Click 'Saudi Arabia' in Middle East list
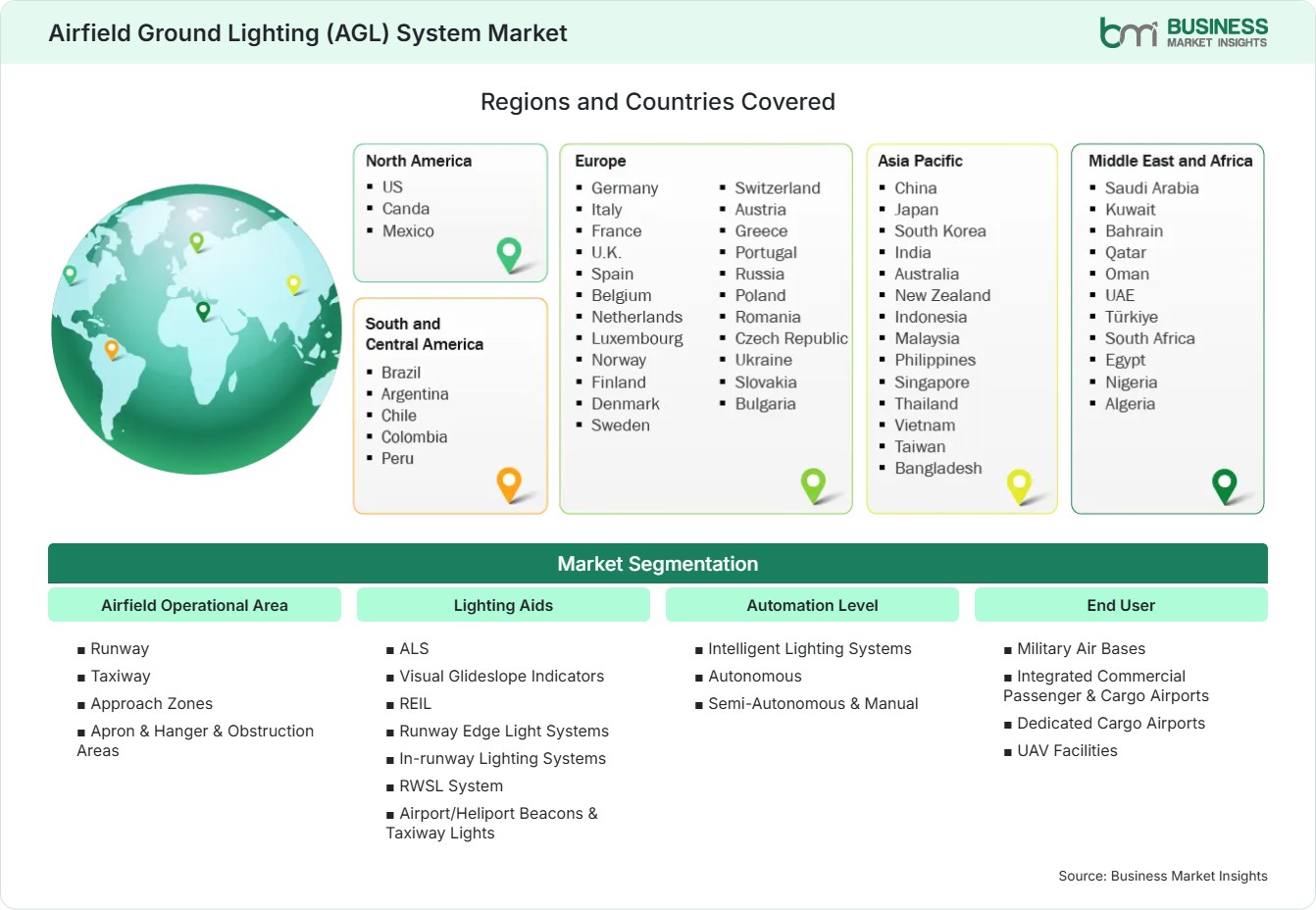The image size is (1316, 910). tap(1152, 188)
